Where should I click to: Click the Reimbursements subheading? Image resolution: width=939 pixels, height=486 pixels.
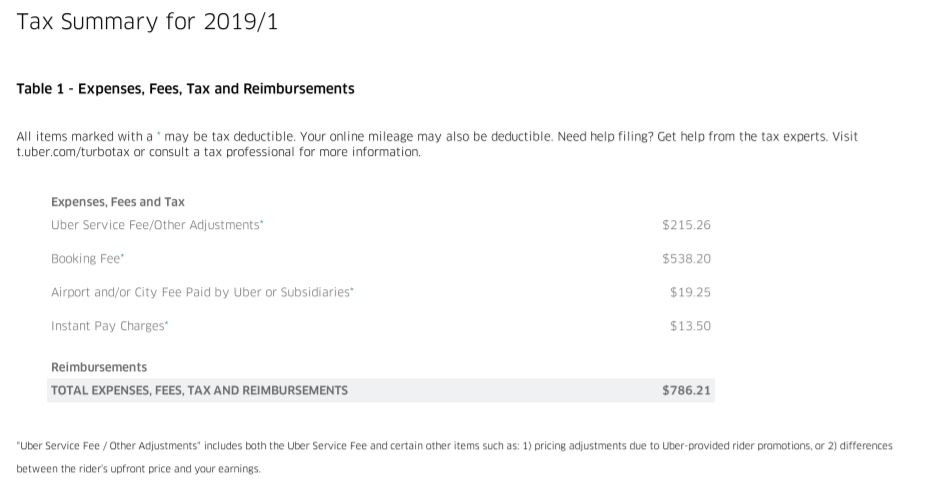pos(99,367)
